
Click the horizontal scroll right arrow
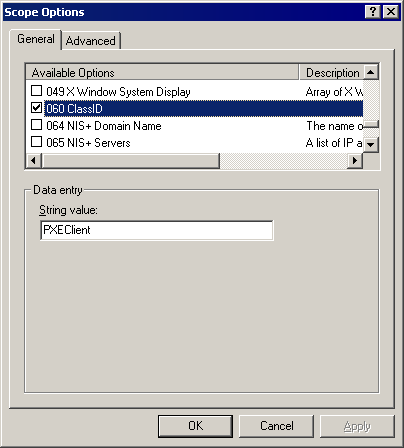355,161
